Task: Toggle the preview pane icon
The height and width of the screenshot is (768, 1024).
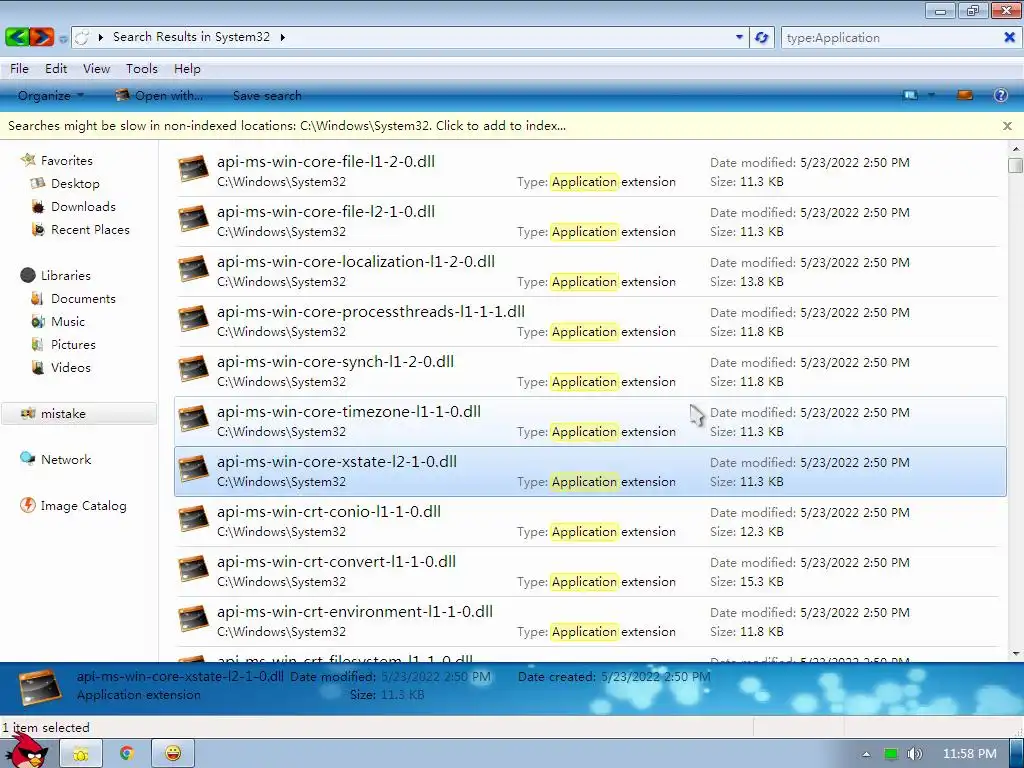Action: pos(965,95)
